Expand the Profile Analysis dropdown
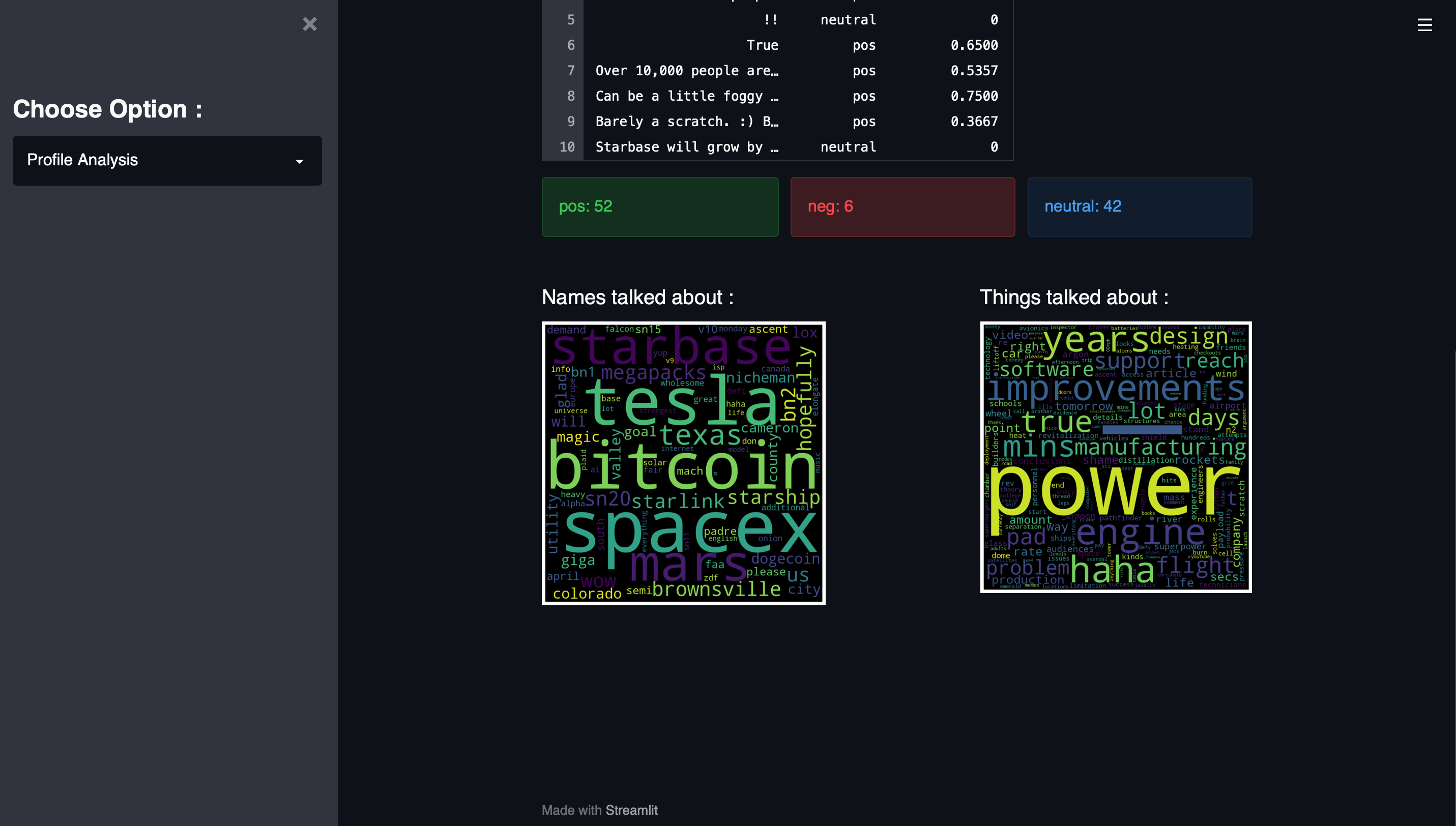The image size is (1456, 826). [167, 161]
